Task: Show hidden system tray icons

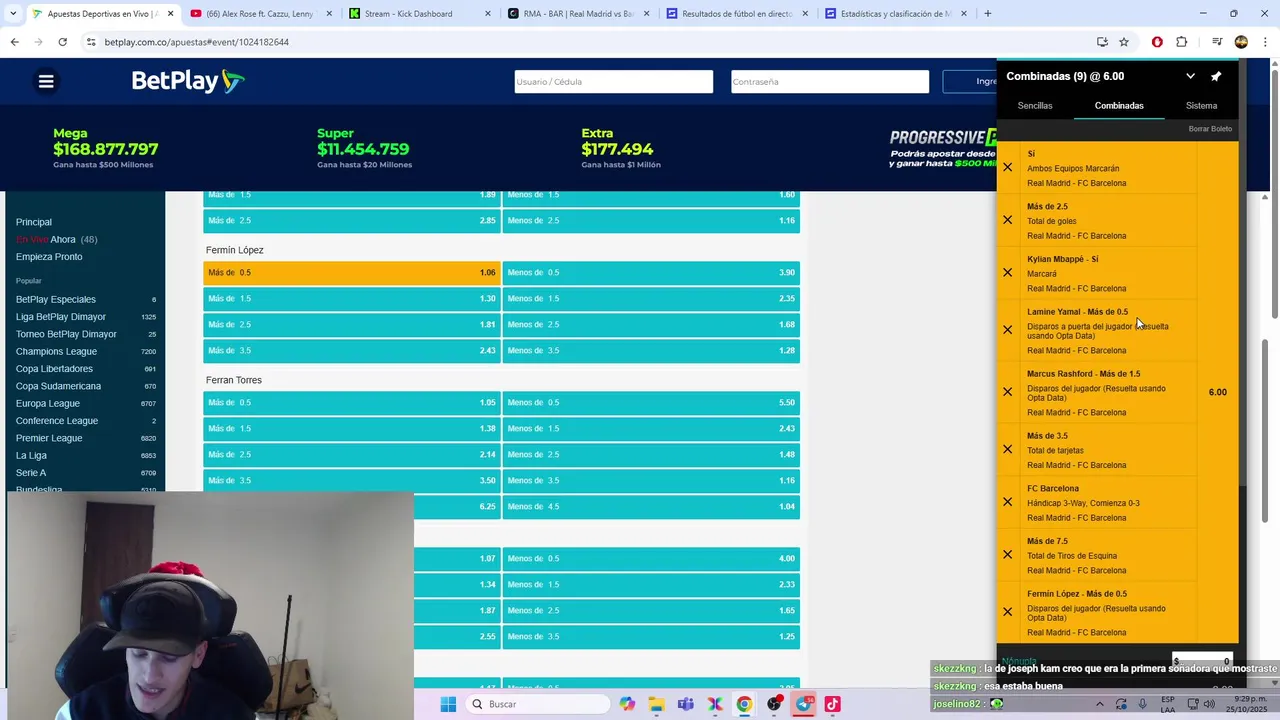Action: (x=1099, y=704)
